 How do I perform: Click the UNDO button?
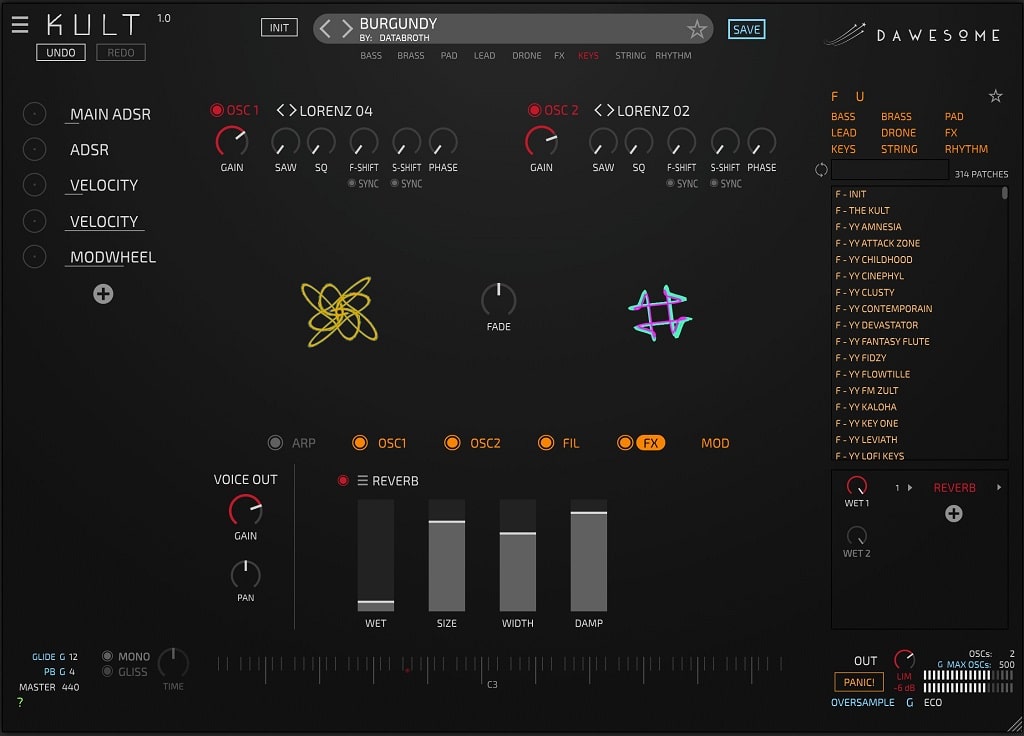(61, 52)
